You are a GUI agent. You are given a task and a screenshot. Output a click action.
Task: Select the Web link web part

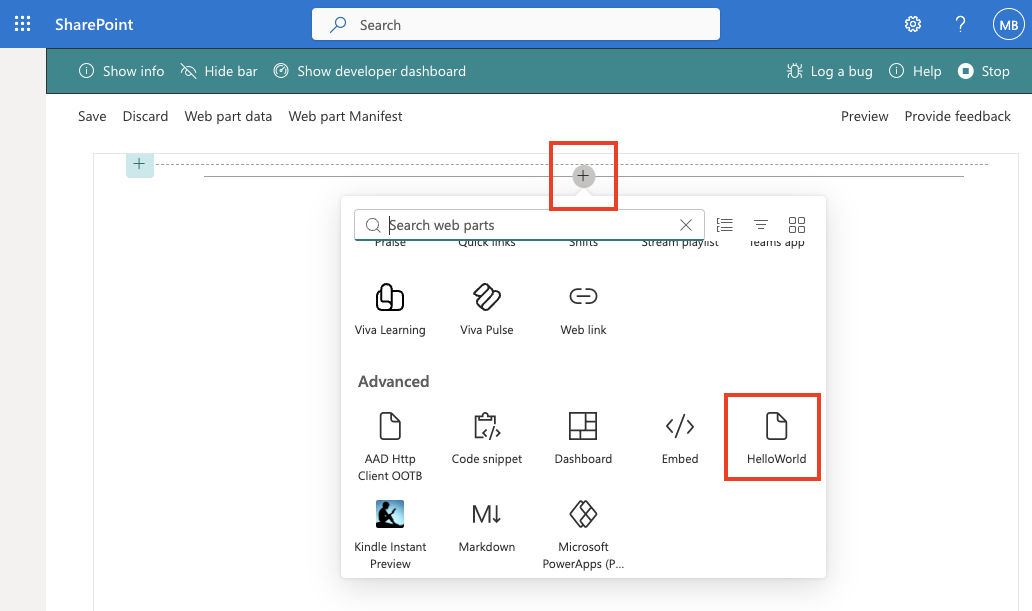[x=583, y=309]
